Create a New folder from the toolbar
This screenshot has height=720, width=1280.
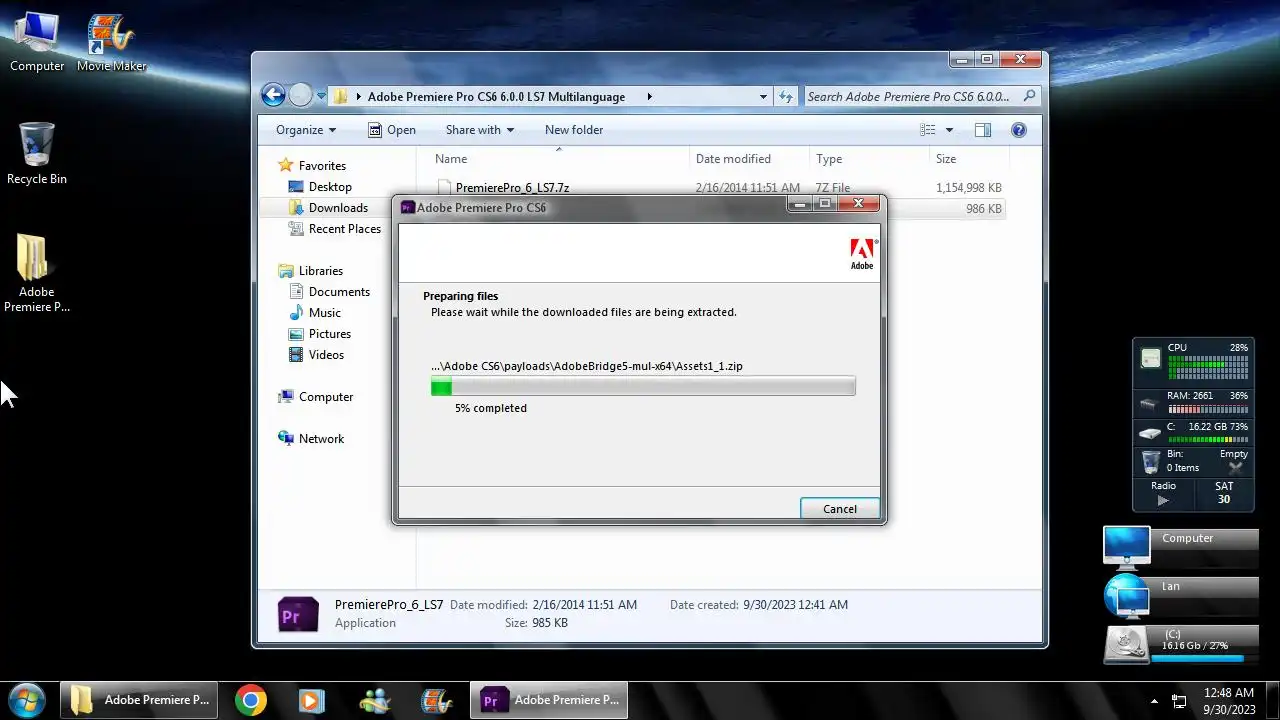pos(574,130)
